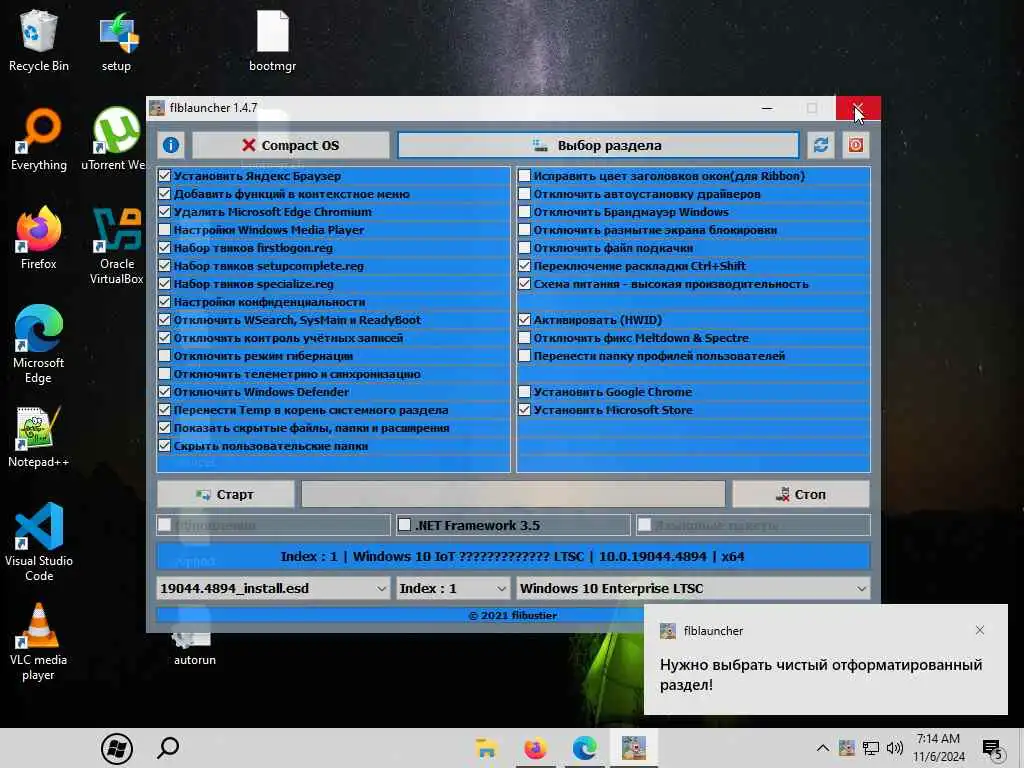Screen dimensions: 1024x768
Task: Expand the Index : 1 dropdown
Action: pyautogui.click(x=453, y=588)
